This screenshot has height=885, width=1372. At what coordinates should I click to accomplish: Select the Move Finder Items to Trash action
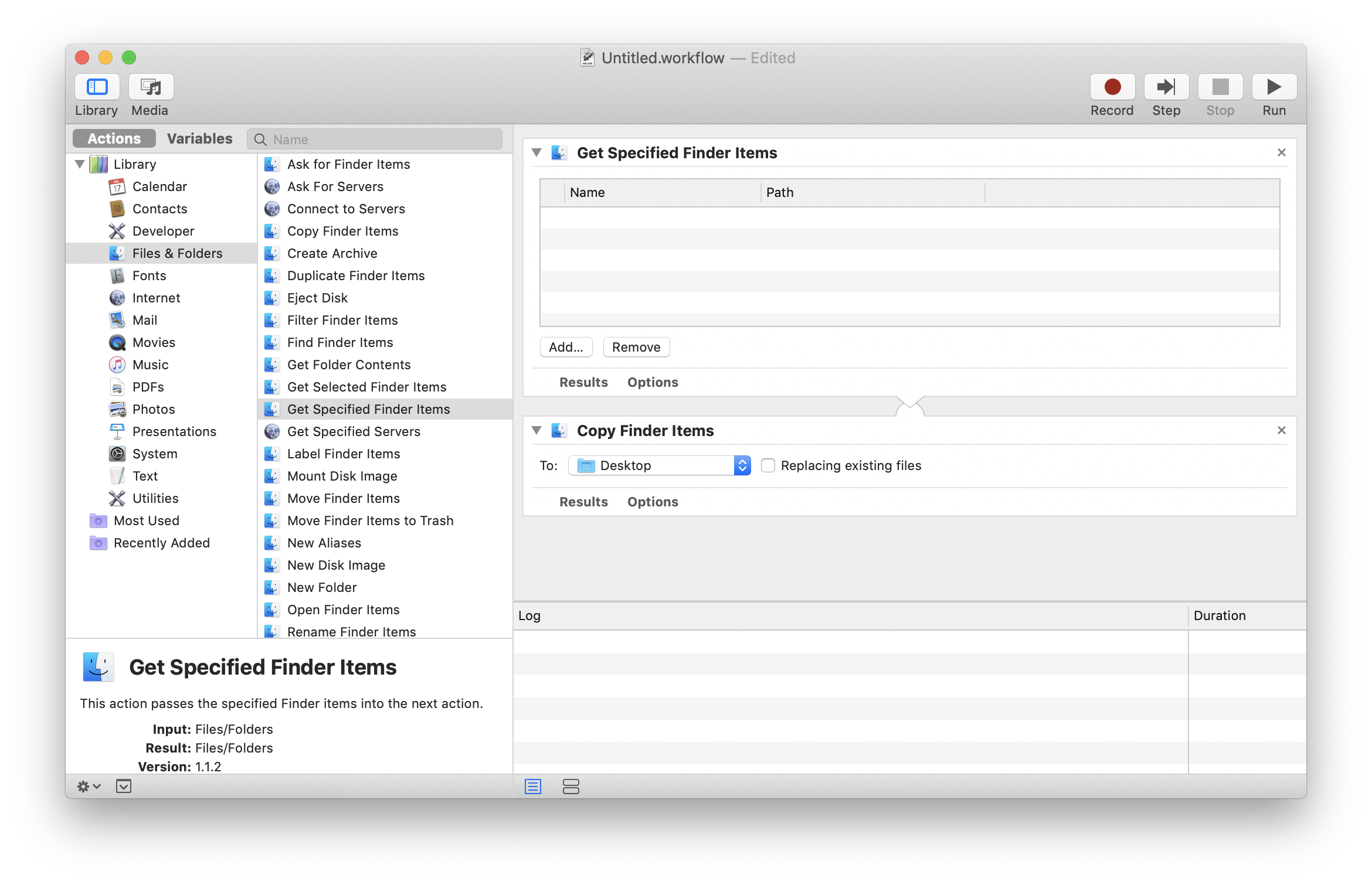tap(385, 520)
